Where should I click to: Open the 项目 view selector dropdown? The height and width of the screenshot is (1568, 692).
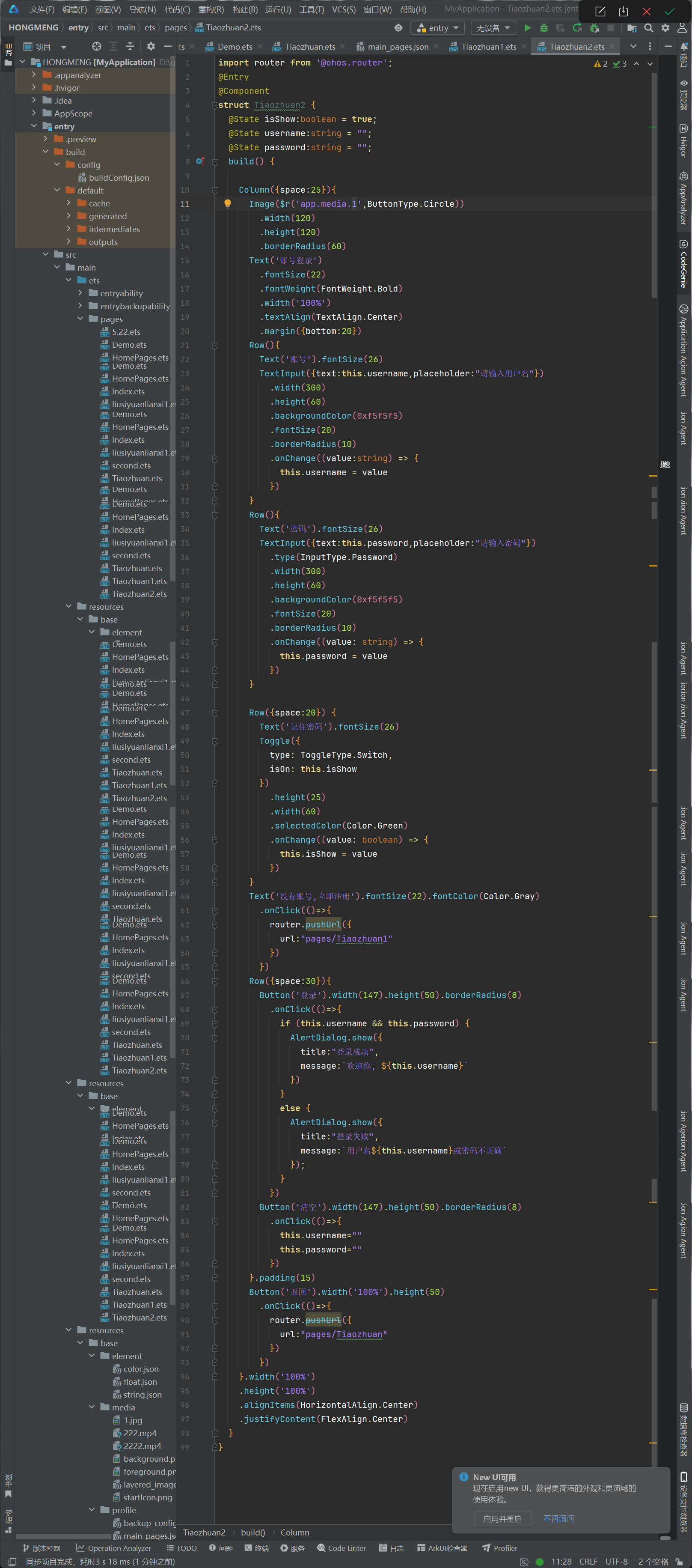[45, 46]
